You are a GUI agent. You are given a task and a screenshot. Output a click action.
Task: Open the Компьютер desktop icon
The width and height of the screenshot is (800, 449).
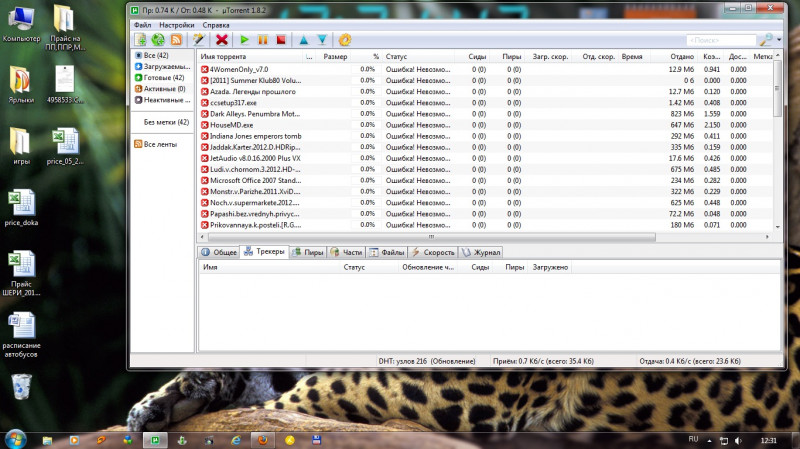(x=21, y=24)
